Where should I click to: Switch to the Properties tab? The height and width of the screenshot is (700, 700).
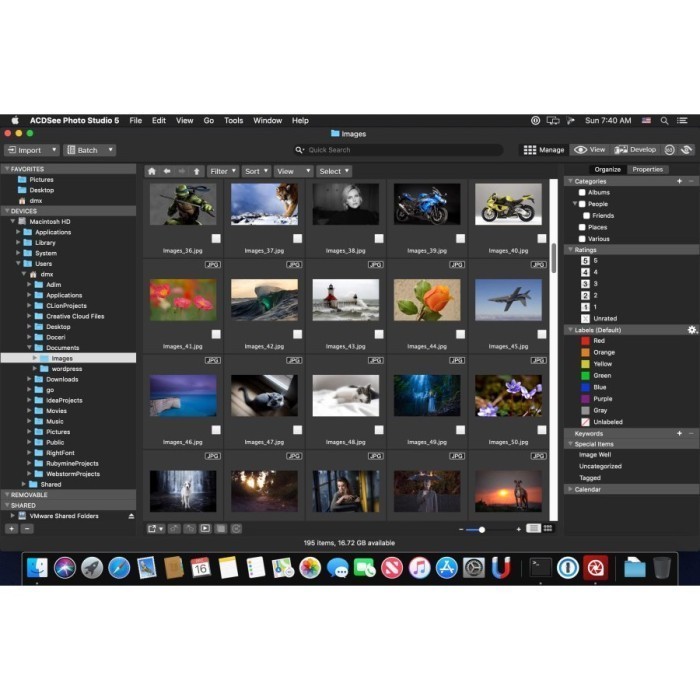coord(647,170)
